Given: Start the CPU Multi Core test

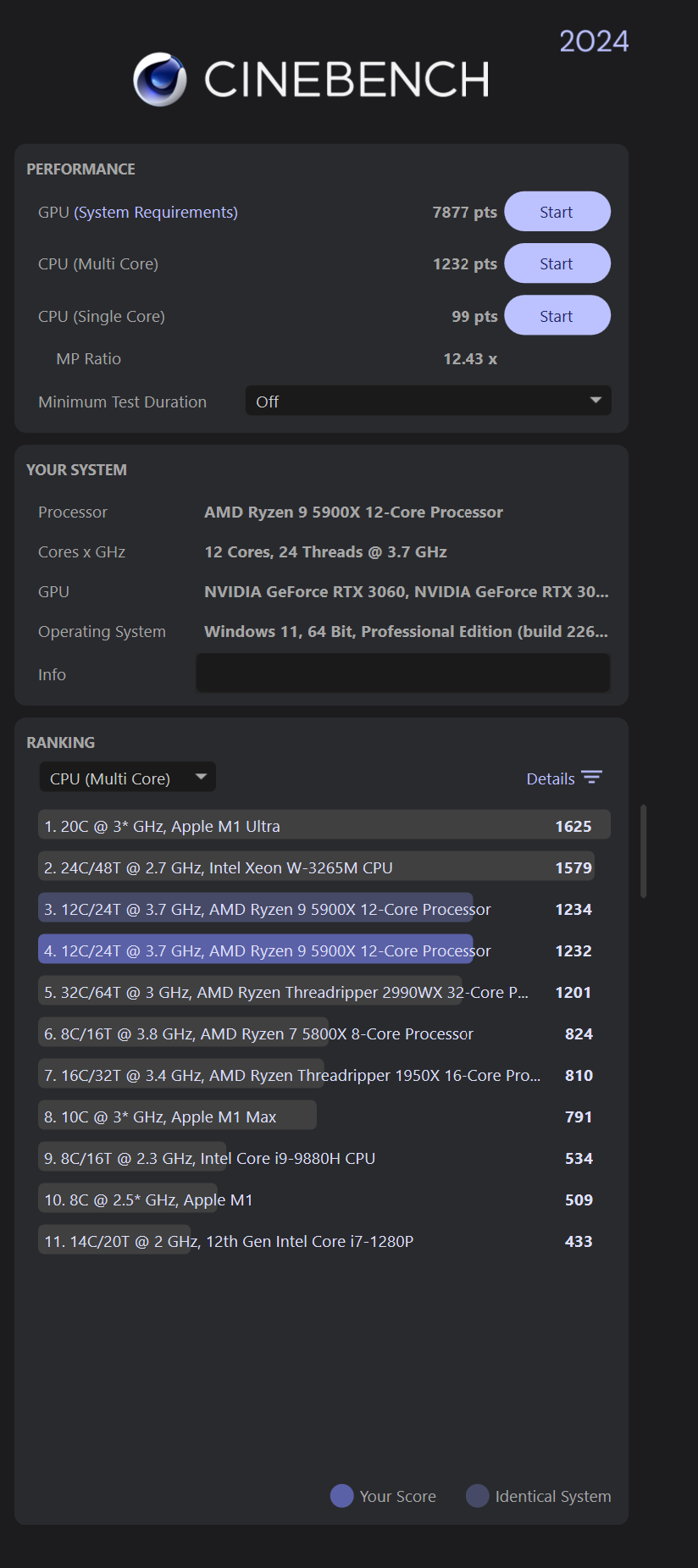Looking at the screenshot, I should click(x=557, y=263).
